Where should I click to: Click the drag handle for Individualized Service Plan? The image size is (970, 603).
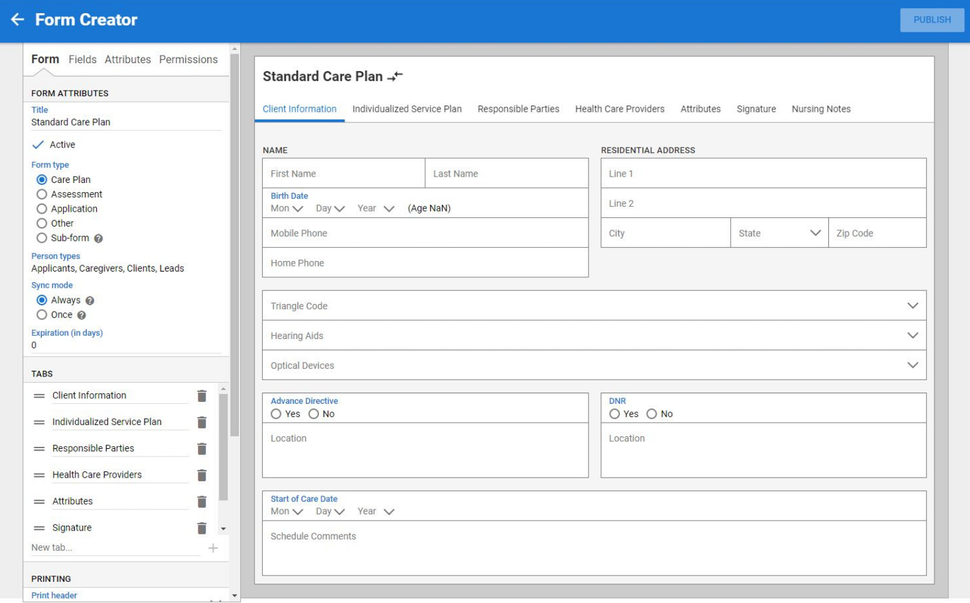(39, 422)
